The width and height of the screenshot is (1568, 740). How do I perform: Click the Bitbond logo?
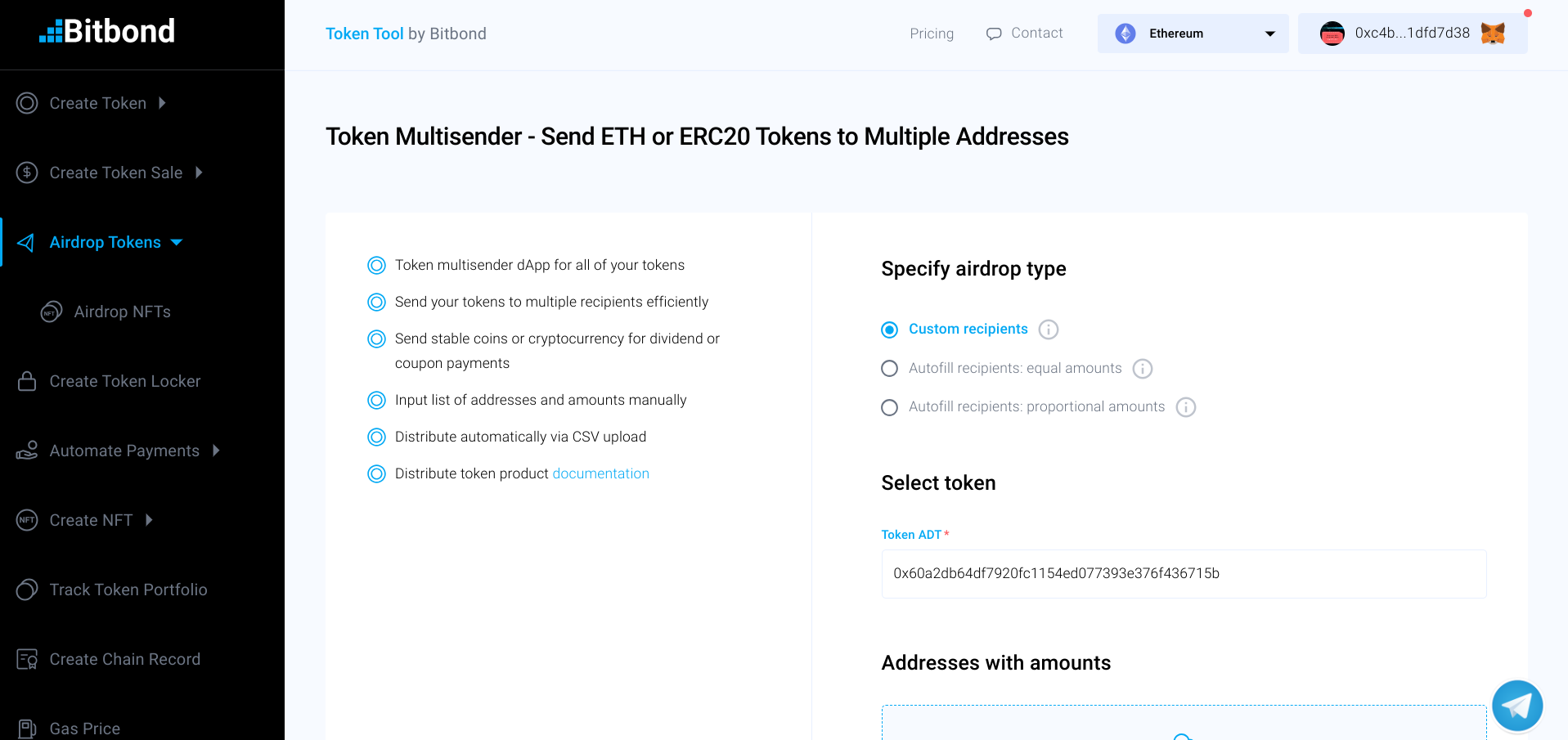(107, 31)
